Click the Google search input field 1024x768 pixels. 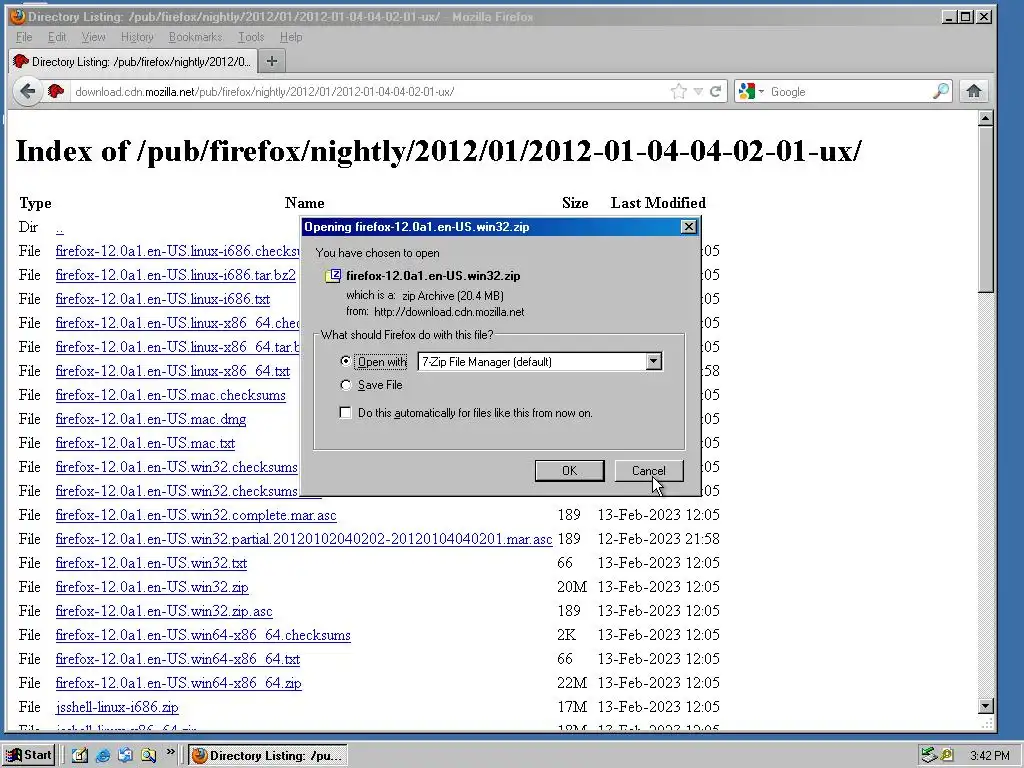coord(849,91)
